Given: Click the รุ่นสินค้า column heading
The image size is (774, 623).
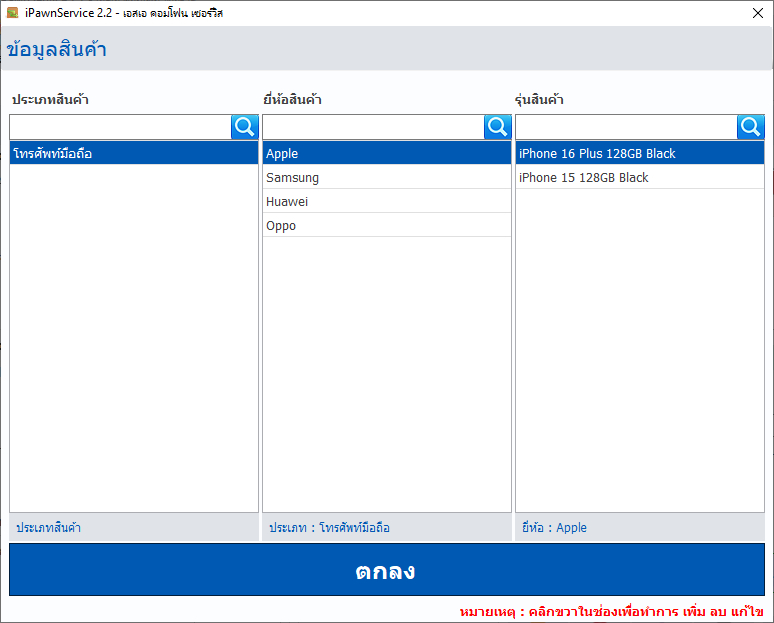Looking at the screenshot, I should (539, 99).
